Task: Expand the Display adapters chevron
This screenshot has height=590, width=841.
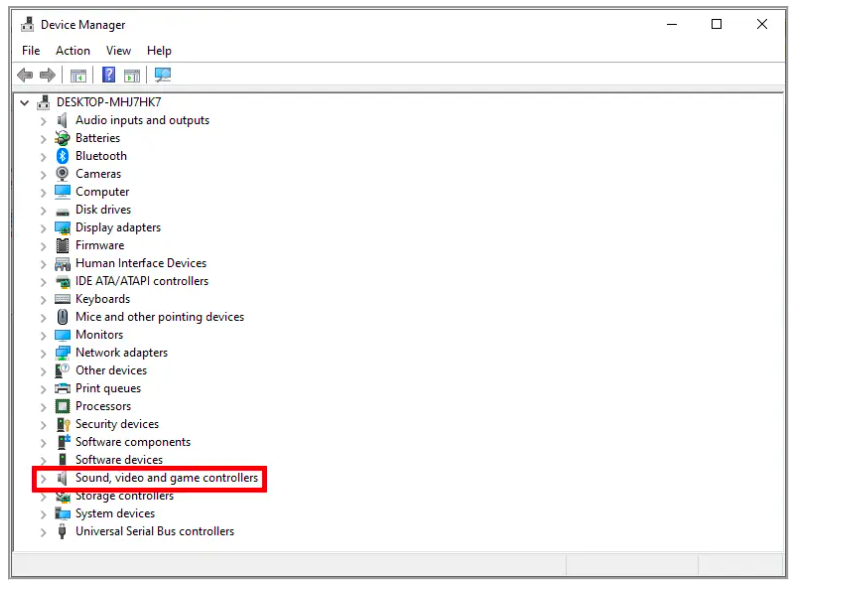Action: [43, 228]
